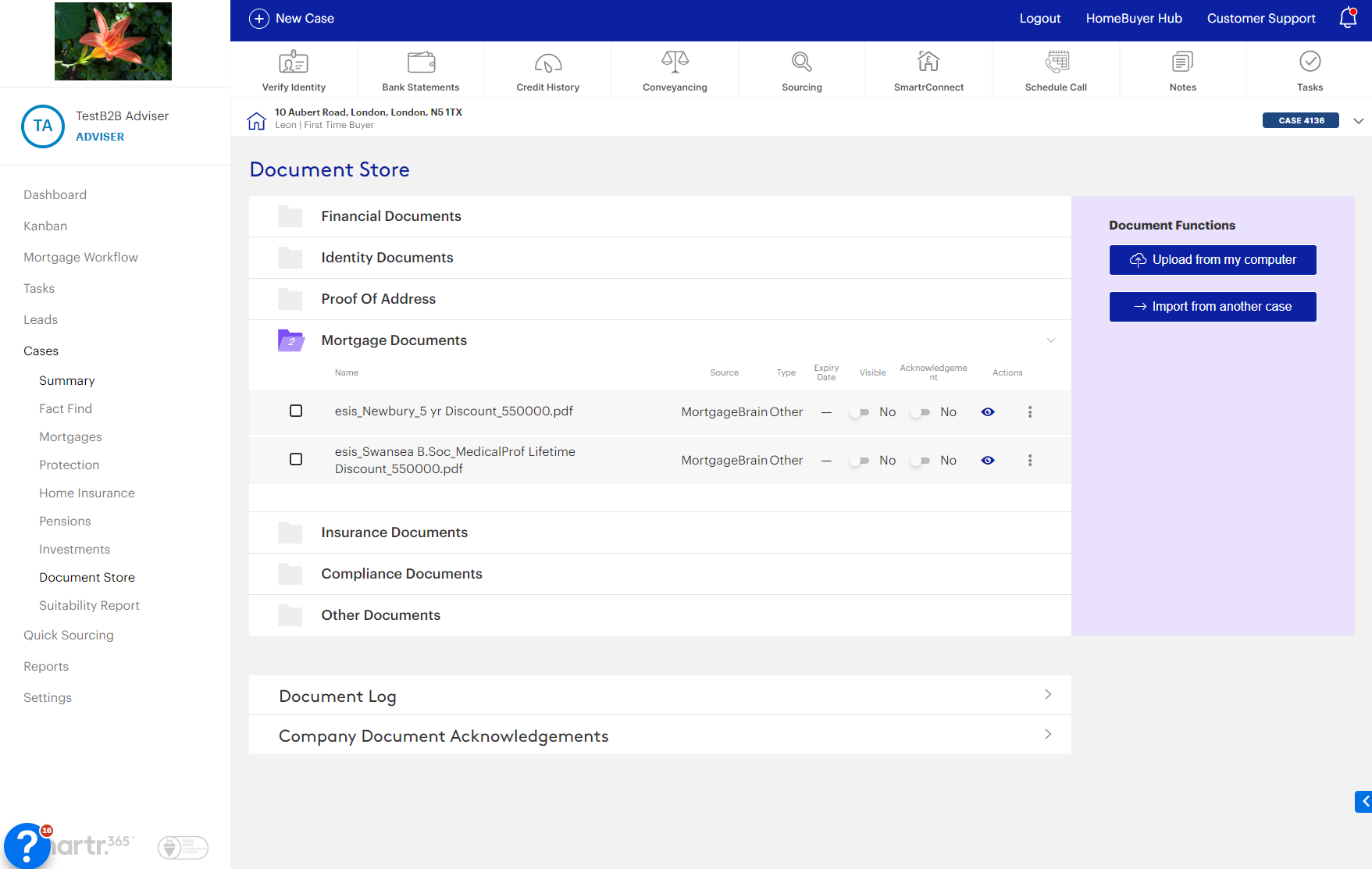This screenshot has width=1372, height=869.
Task: Open the esis_Newbury_5 yr Discount_550000.pdf file name
Action: click(454, 411)
